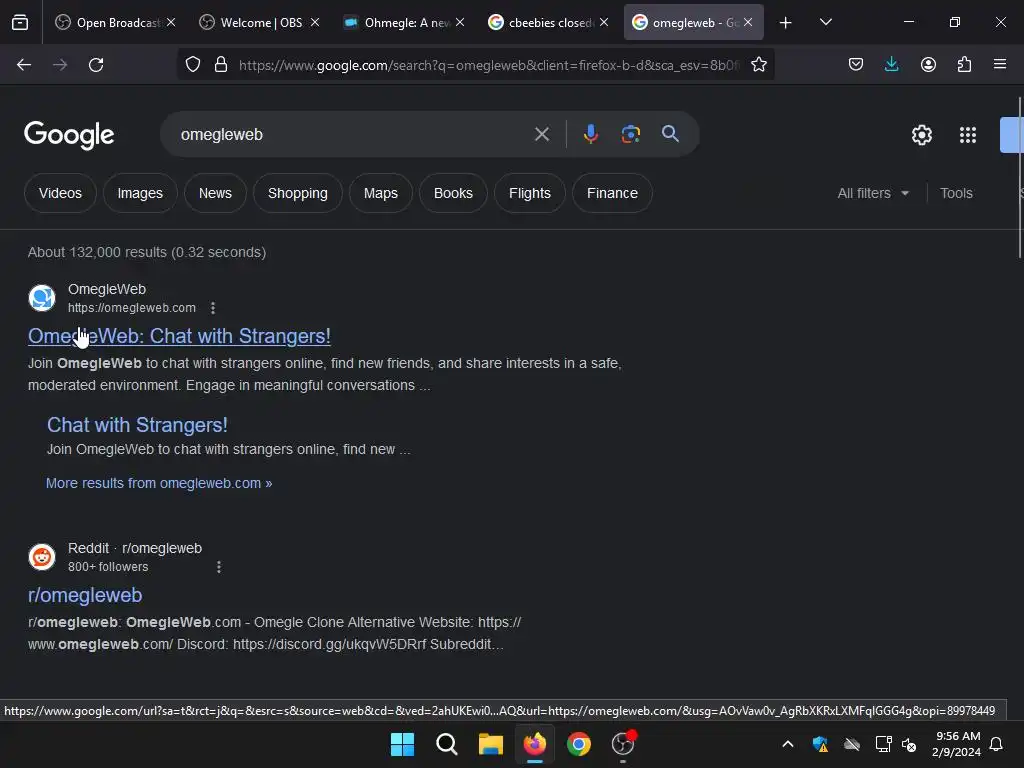
Task: Open Firefox account icon
Action: click(x=928, y=65)
